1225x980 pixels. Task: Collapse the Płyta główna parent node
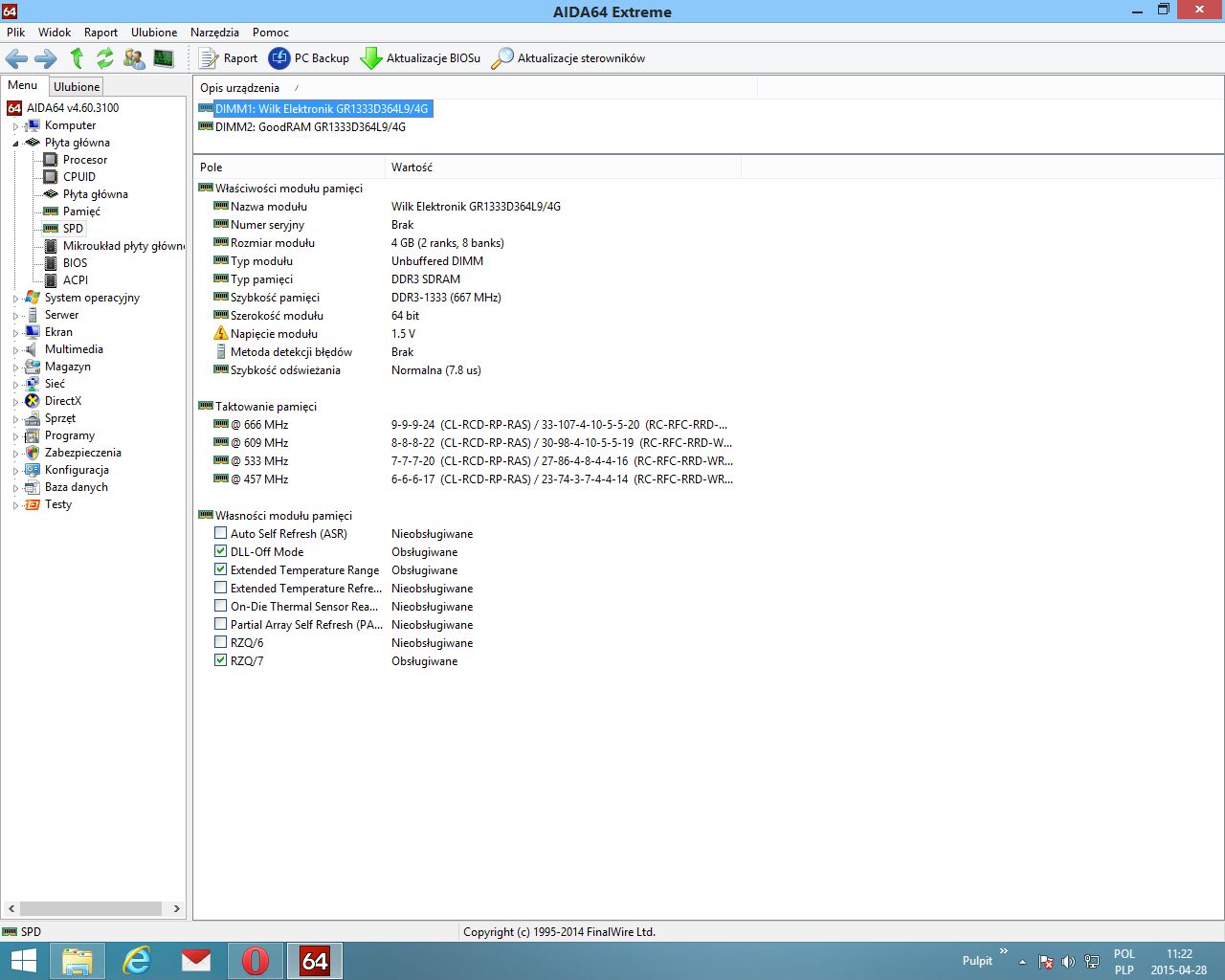pyautogui.click(x=15, y=144)
